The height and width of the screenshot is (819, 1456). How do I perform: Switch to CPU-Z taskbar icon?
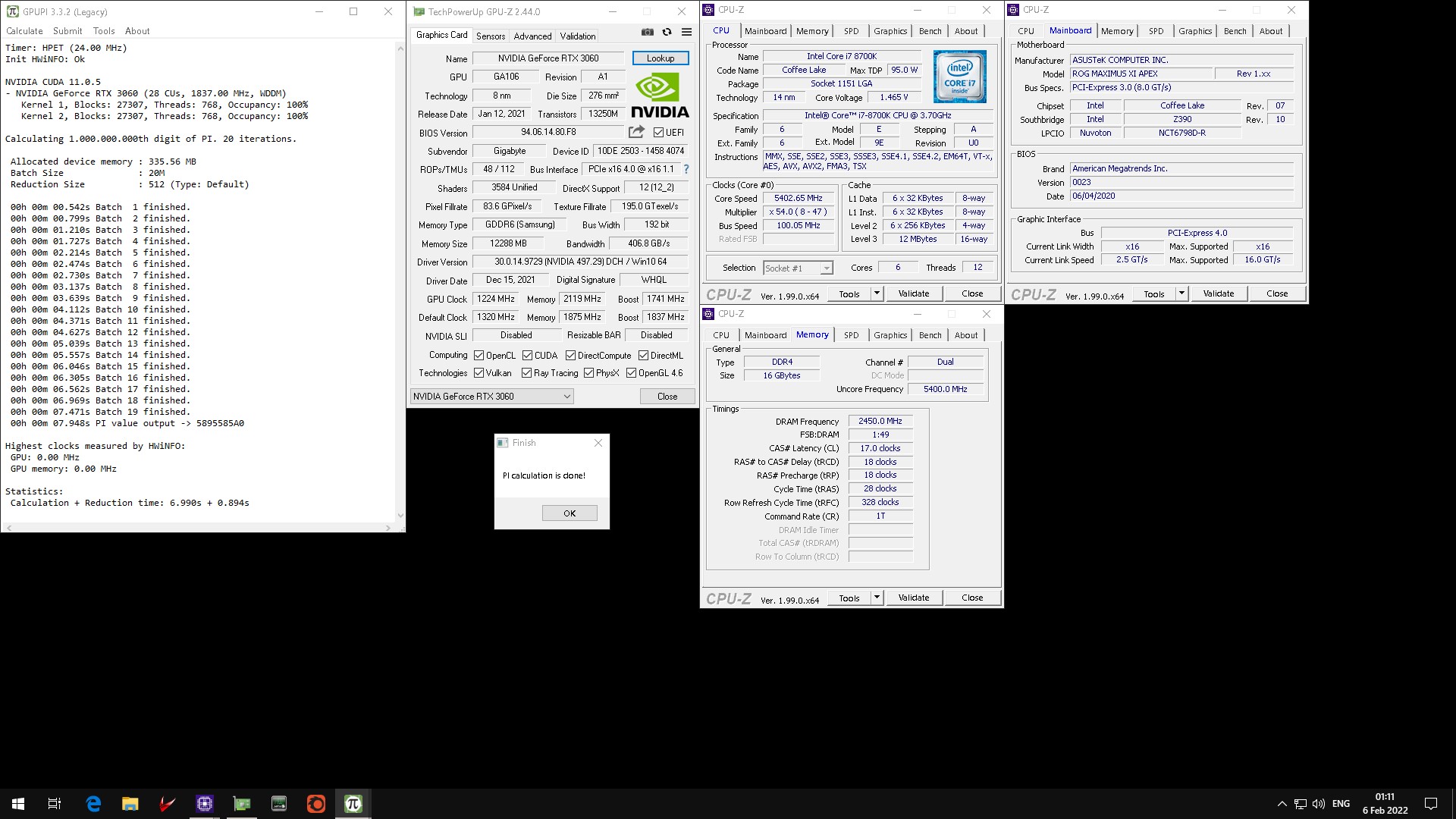[x=205, y=804]
